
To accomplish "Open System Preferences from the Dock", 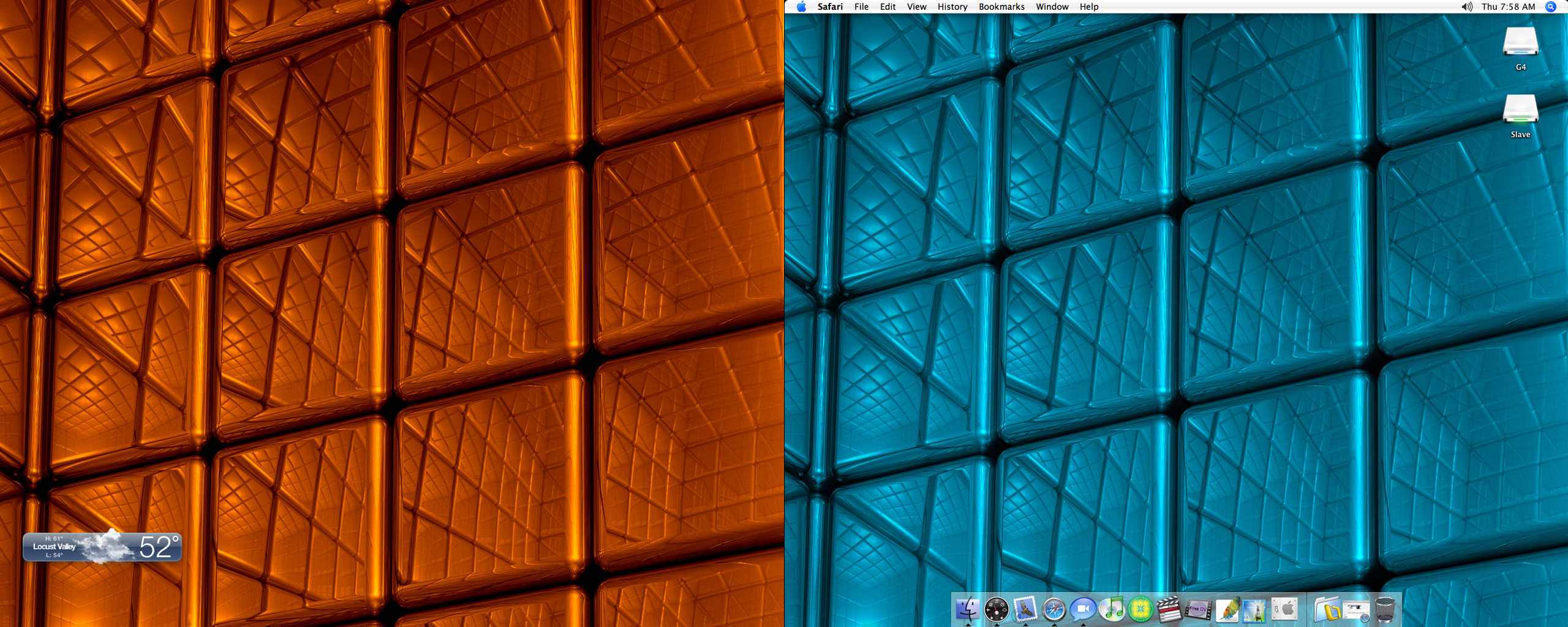I will 1284,609.
